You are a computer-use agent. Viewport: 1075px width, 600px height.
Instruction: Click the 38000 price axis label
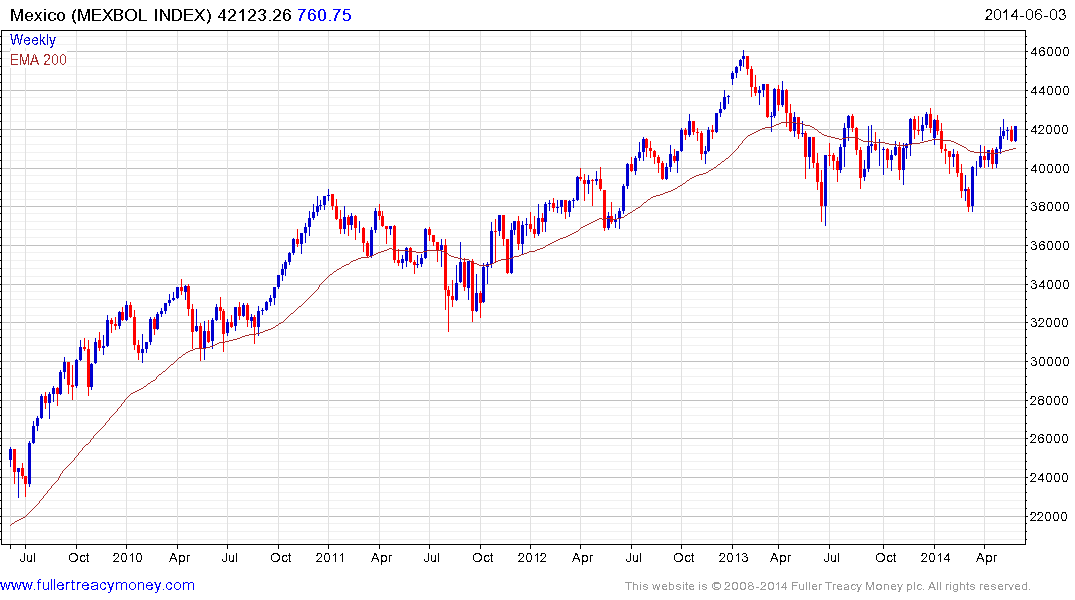(1050, 206)
